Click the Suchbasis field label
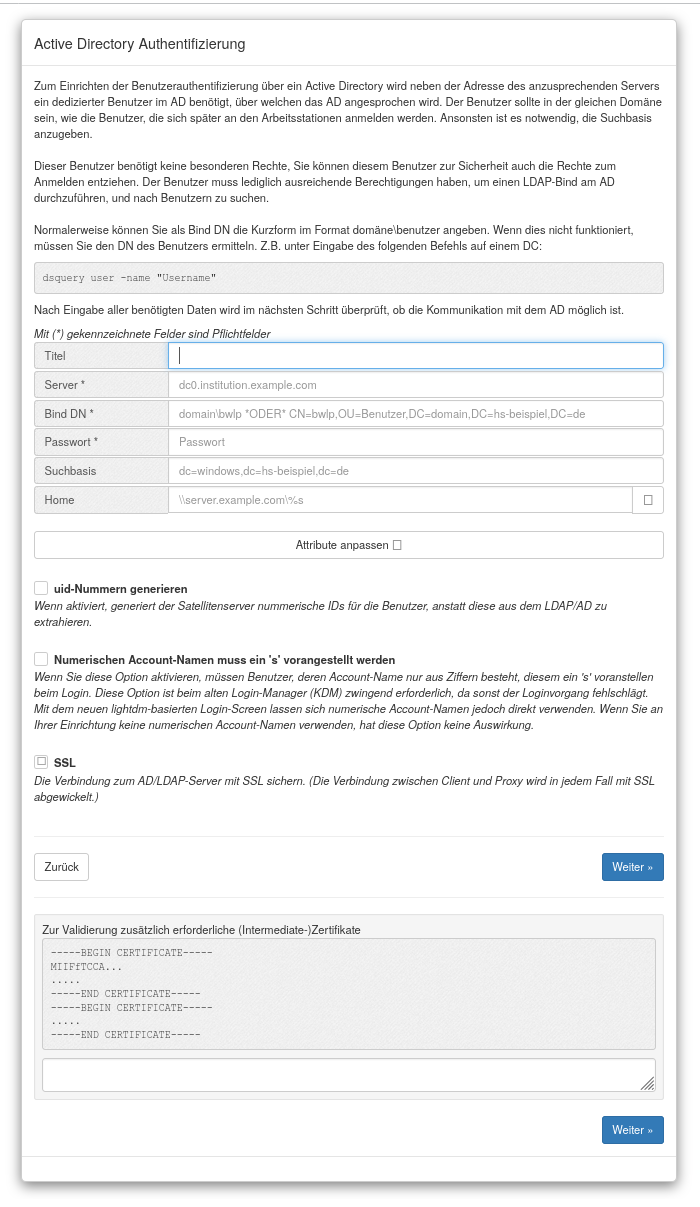This screenshot has height=1207, width=700. (101, 471)
